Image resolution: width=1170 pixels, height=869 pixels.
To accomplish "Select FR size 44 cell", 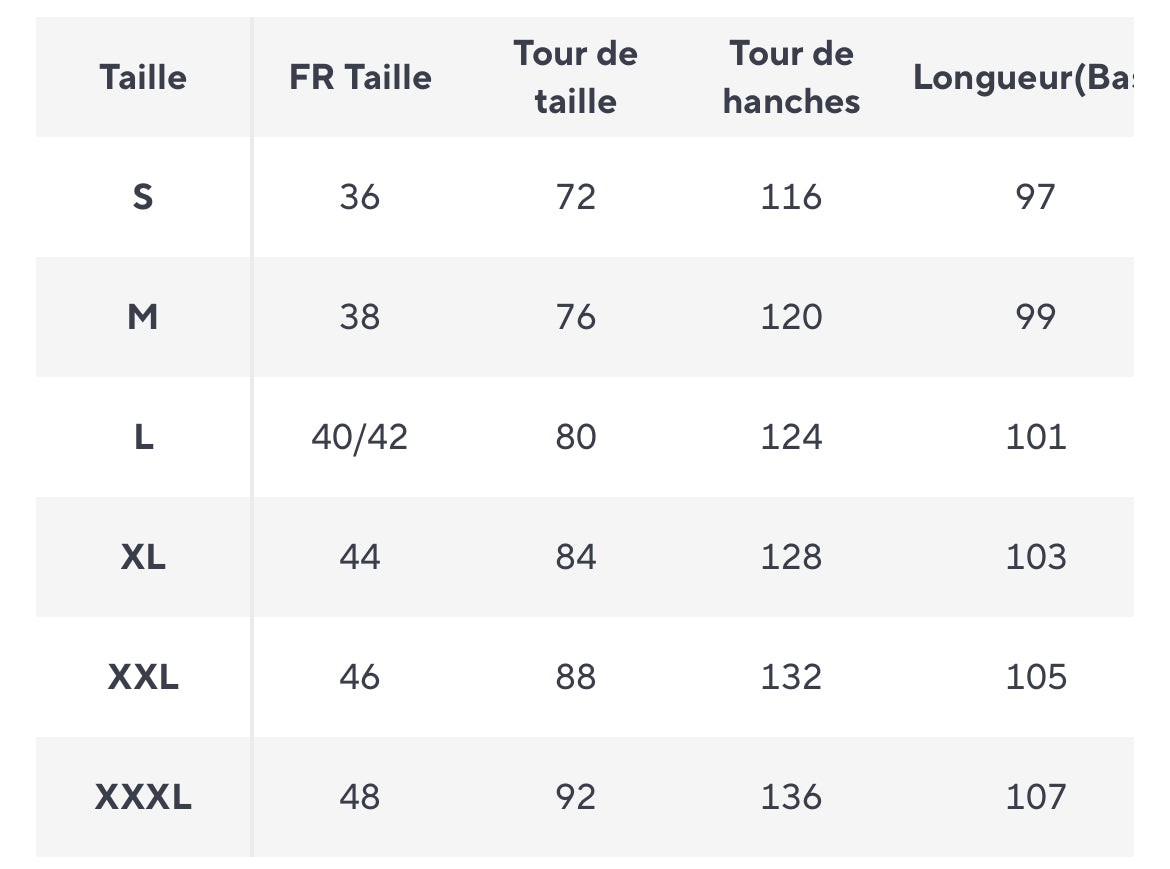I will (360, 557).
